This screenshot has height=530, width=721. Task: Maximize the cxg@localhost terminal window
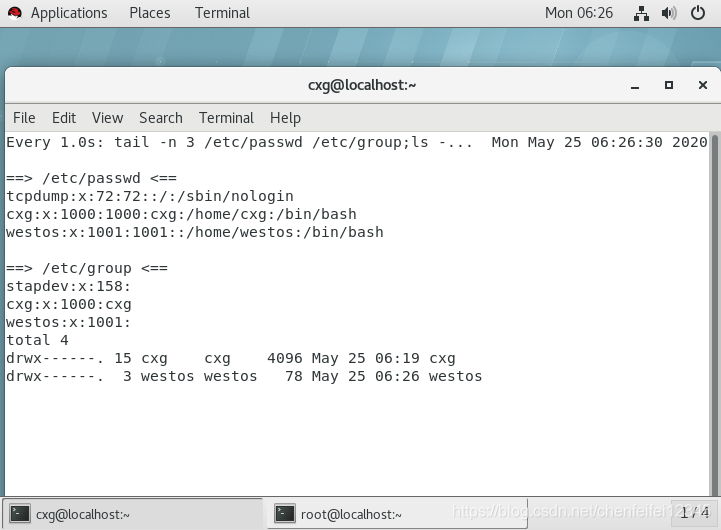pyautogui.click(x=669, y=85)
